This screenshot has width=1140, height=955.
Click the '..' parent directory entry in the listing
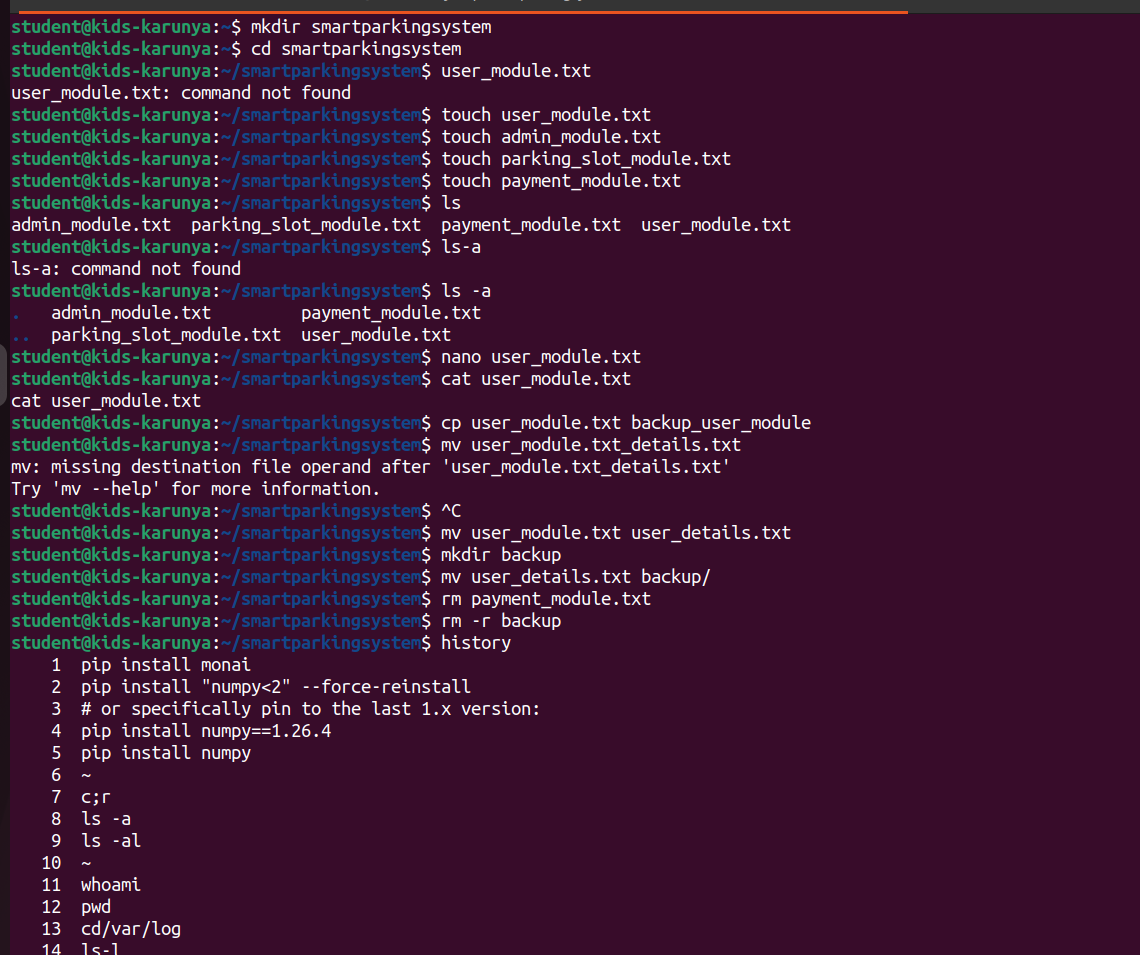point(21,336)
